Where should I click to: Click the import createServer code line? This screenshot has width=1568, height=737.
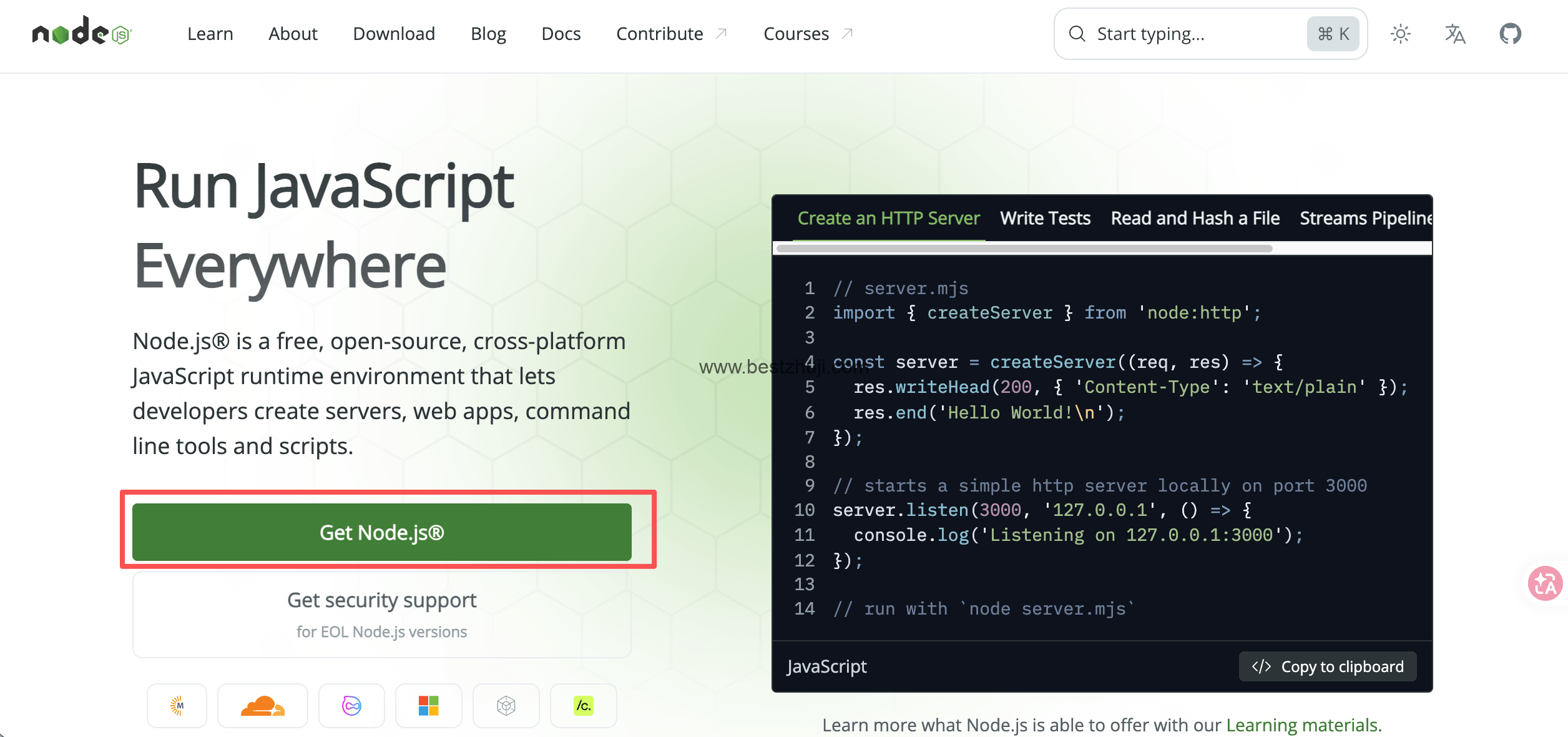click(1047, 313)
